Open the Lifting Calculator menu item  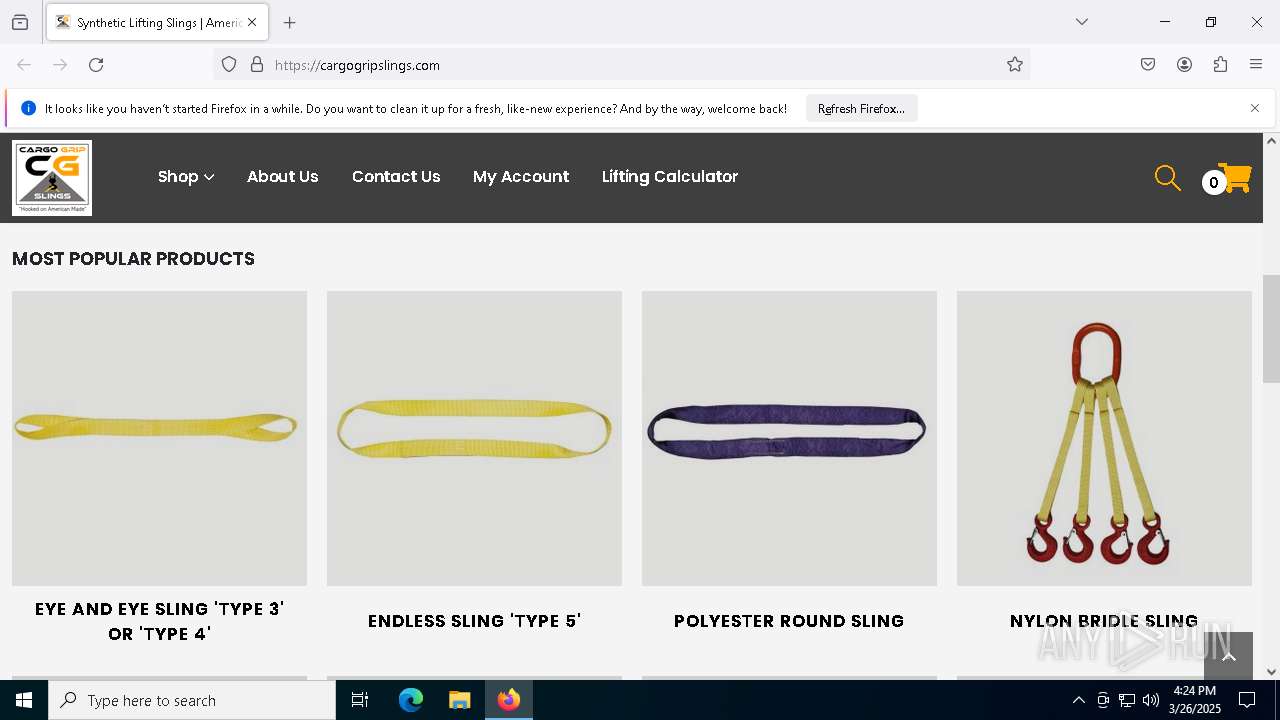coord(670,177)
